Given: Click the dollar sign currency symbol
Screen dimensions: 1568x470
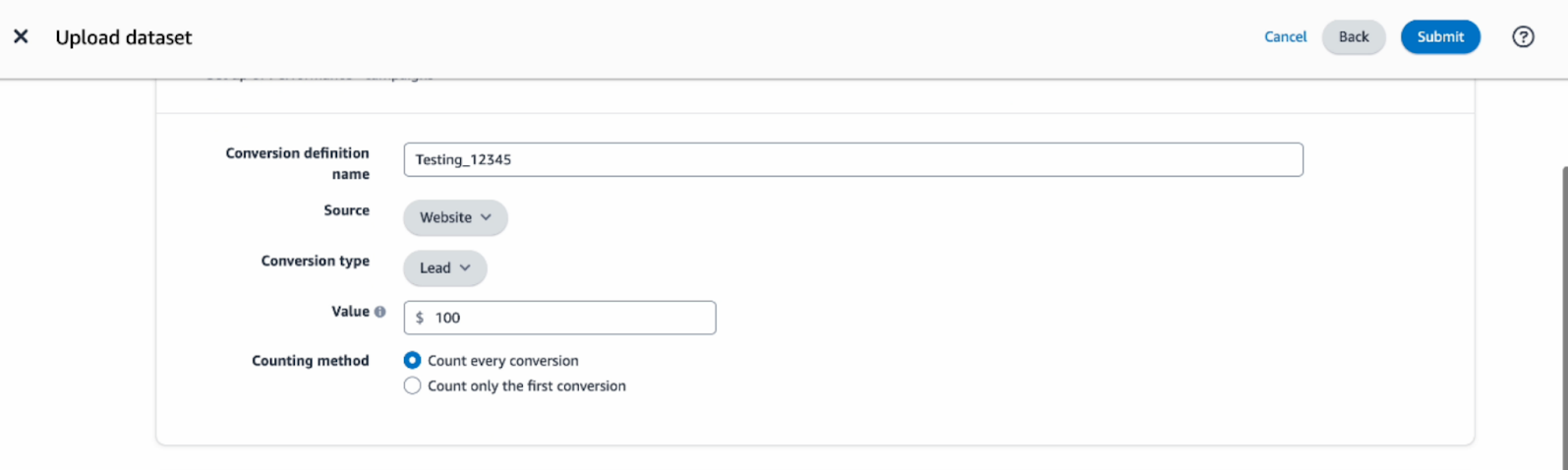Looking at the screenshot, I should [x=420, y=318].
